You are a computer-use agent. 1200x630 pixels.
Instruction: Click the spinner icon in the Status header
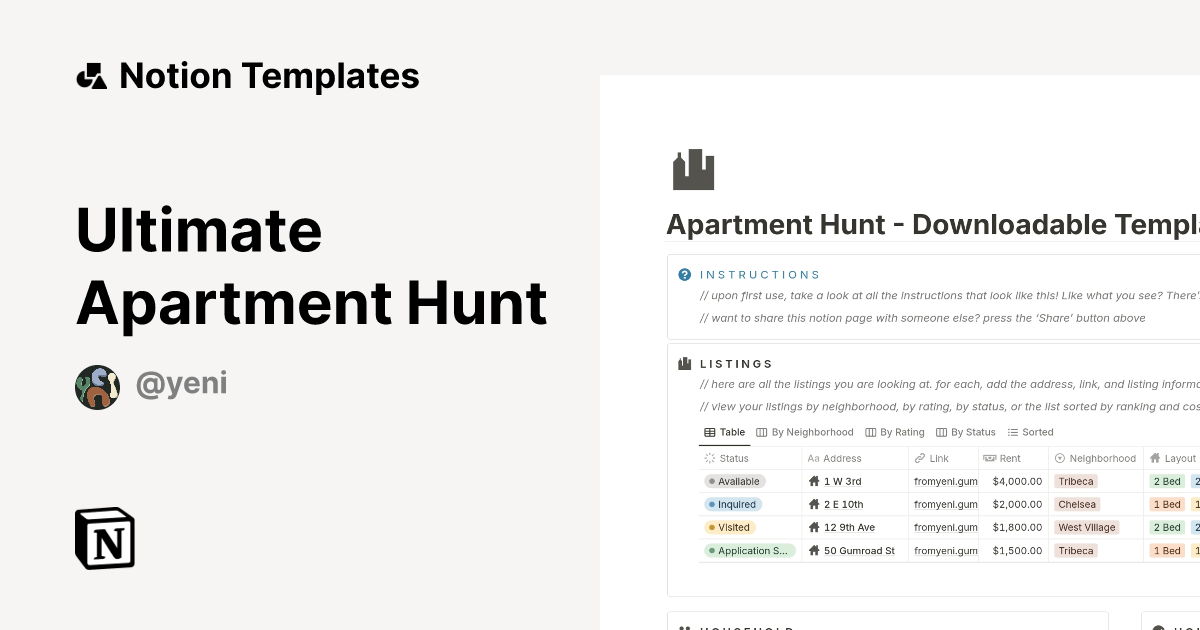pos(710,458)
